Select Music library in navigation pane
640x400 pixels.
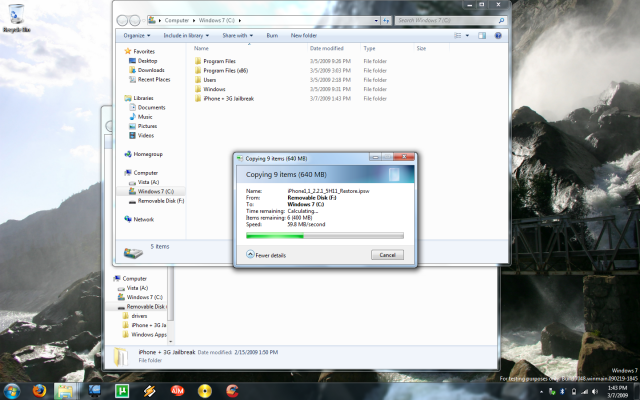(x=140, y=117)
